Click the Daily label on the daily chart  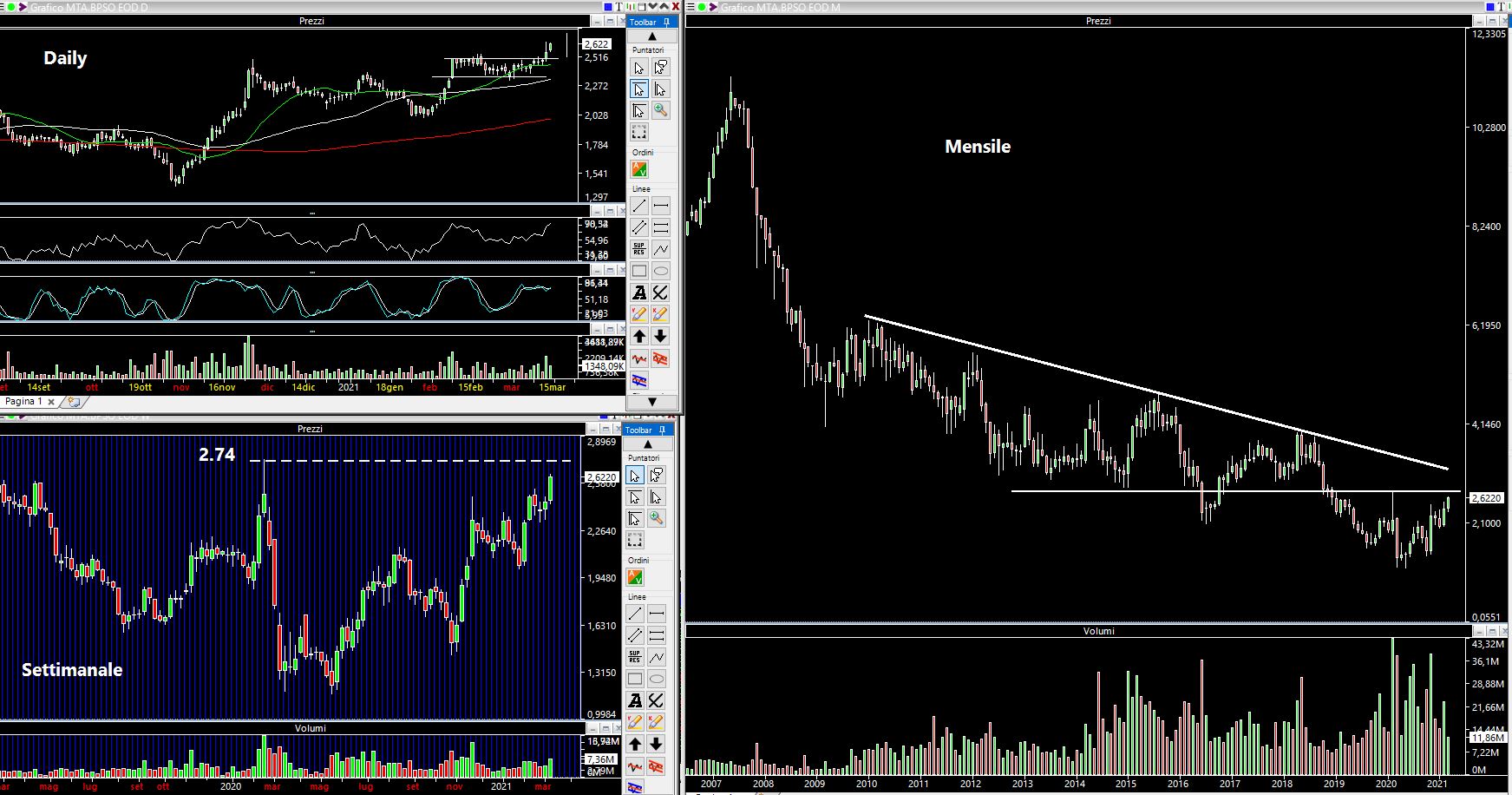[x=65, y=58]
